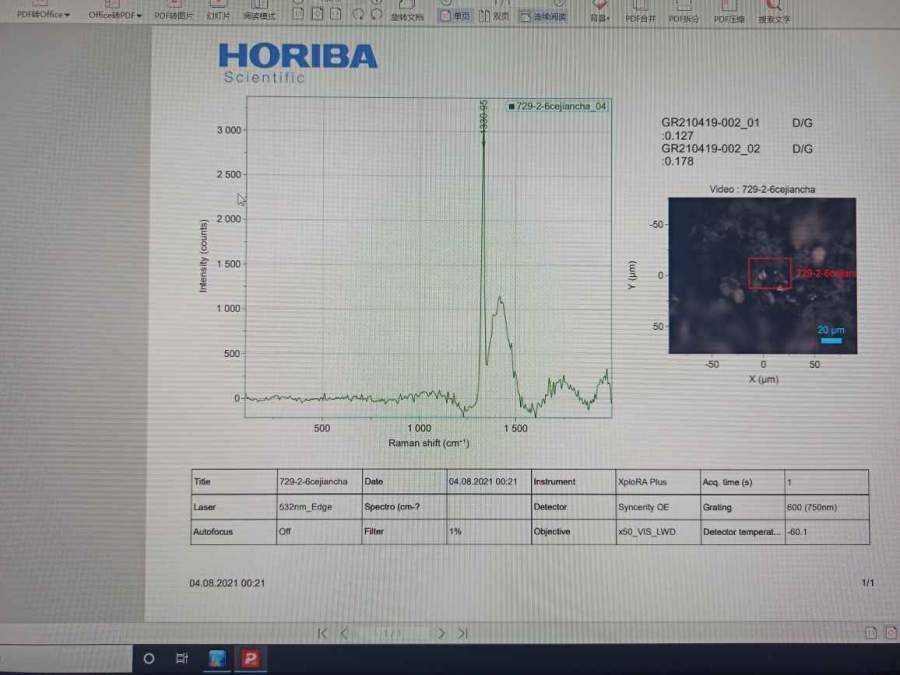Click the red WPS PDF taskbar icon
The image size is (900, 675).
[x=250, y=658]
